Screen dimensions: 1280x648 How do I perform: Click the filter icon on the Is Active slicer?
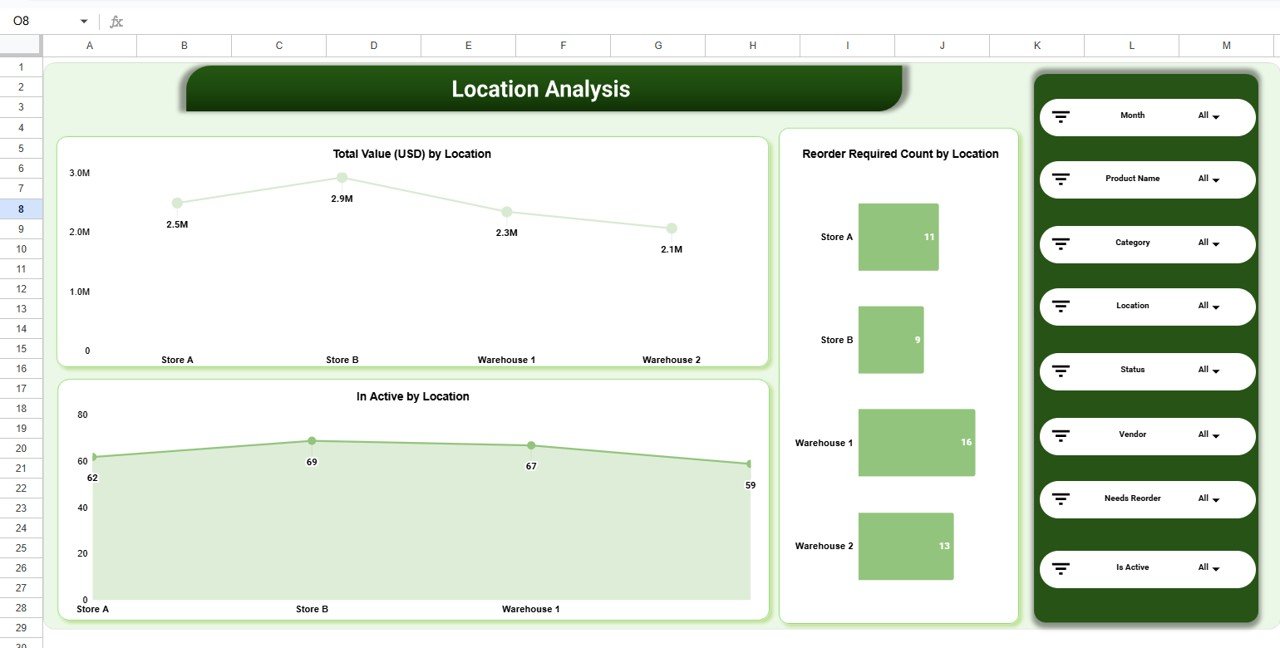(1061, 568)
